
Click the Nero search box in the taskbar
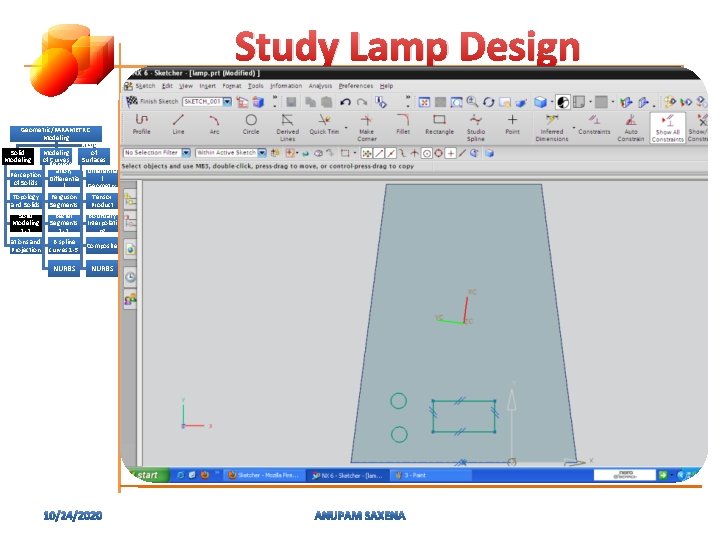pos(625,475)
